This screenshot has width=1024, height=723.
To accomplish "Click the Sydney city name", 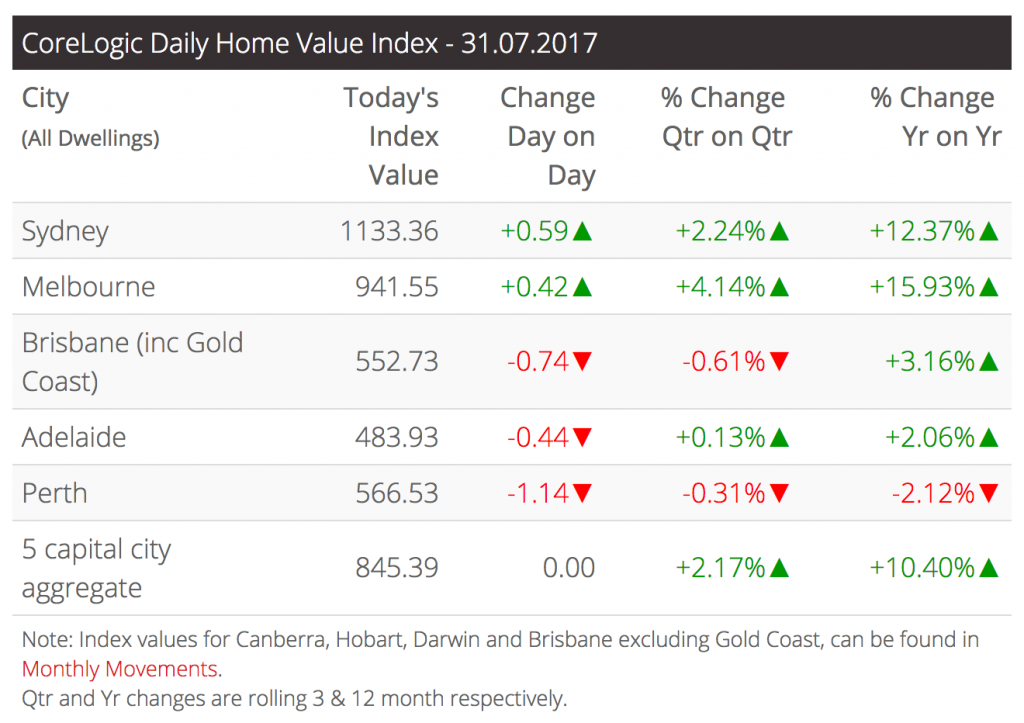I will point(65,232).
